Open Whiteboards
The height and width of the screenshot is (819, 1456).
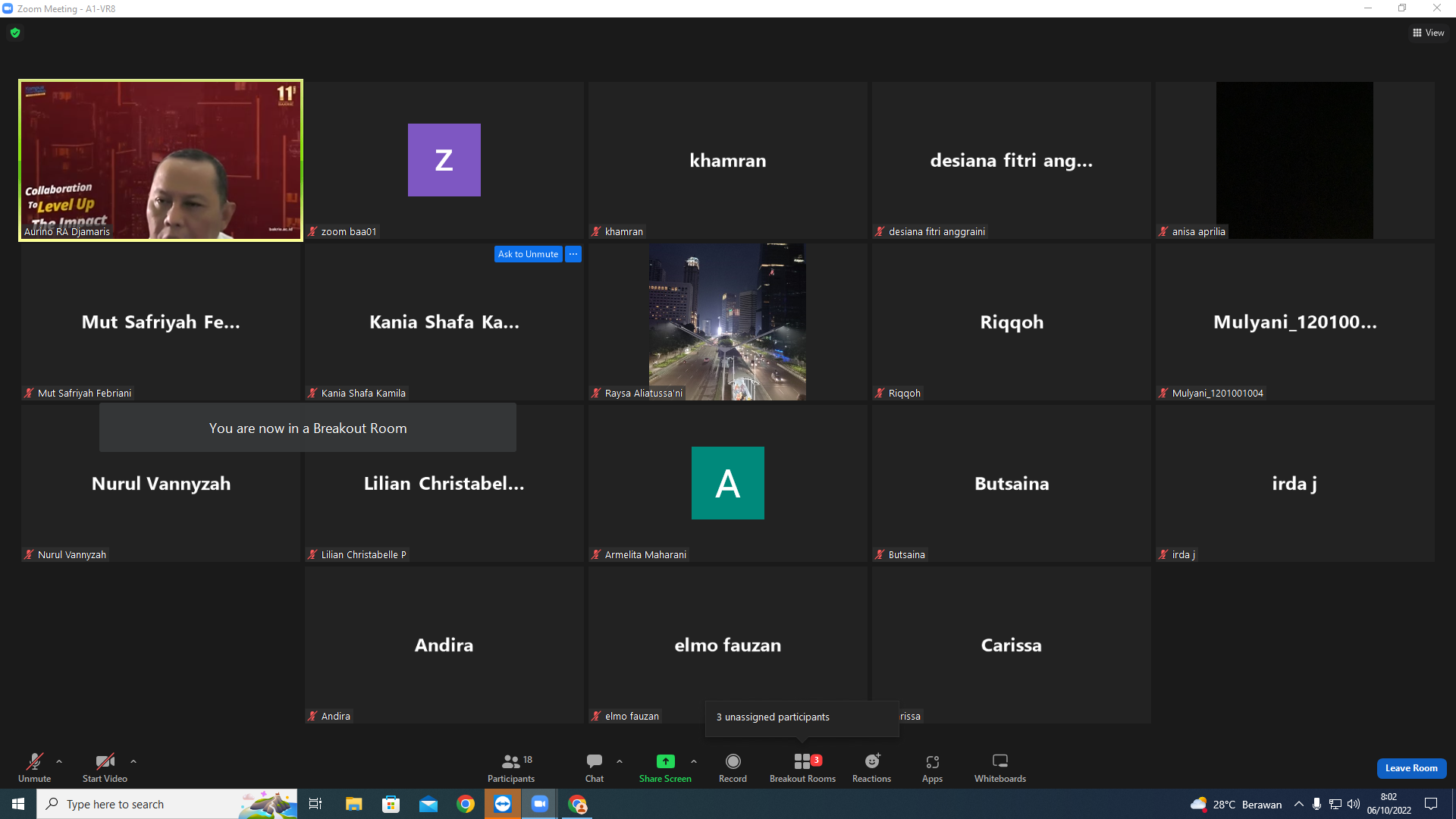1000,767
